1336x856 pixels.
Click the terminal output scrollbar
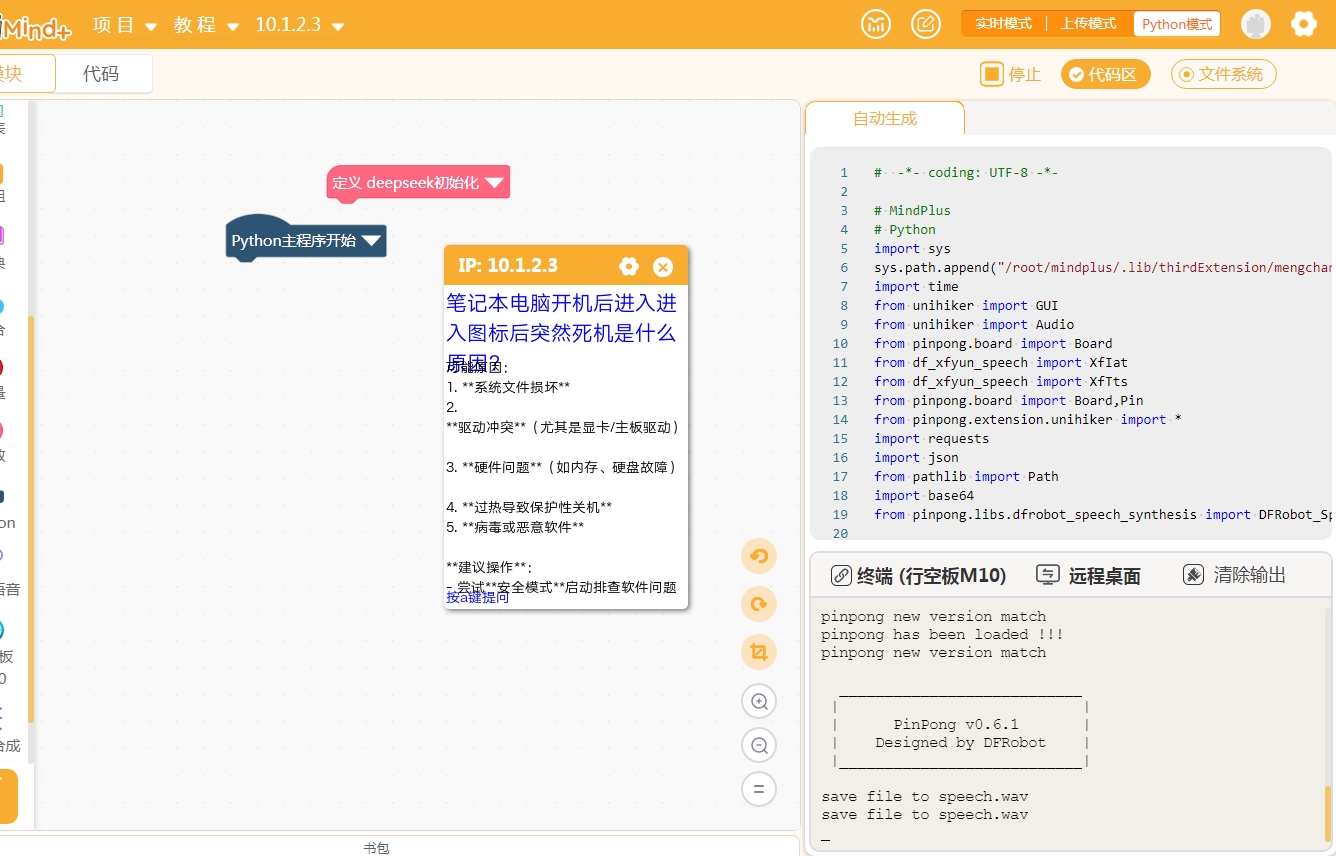pyautogui.click(x=1328, y=812)
